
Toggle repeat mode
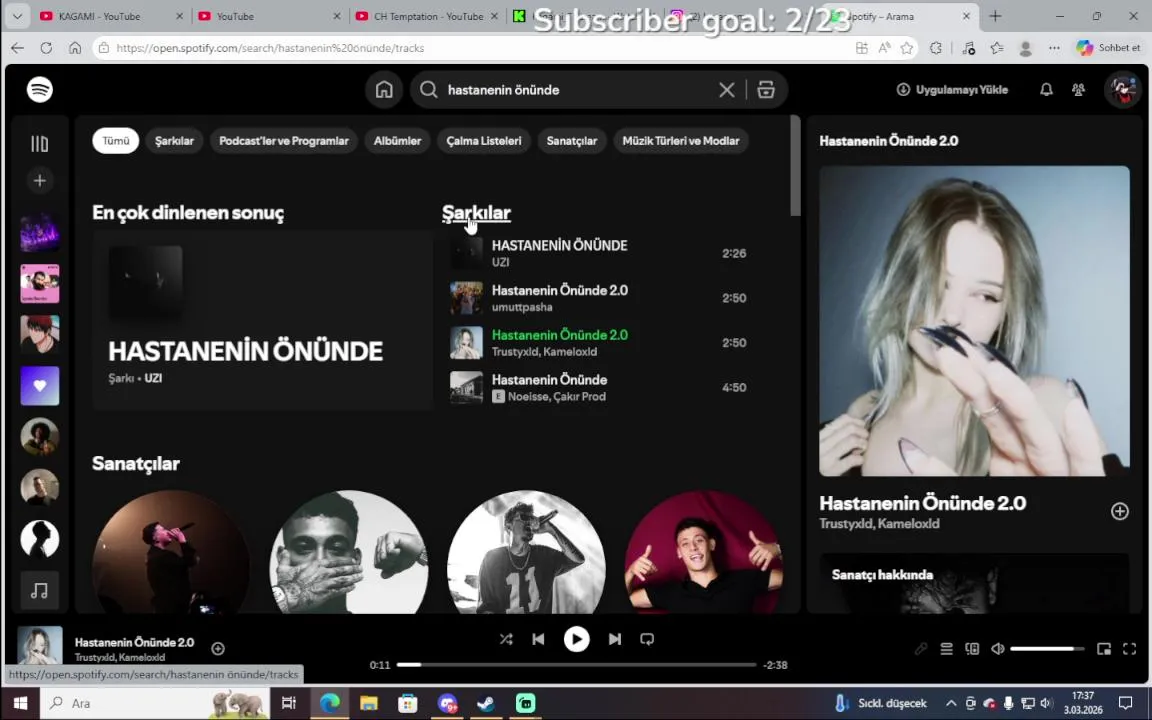[x=647, y=639]
